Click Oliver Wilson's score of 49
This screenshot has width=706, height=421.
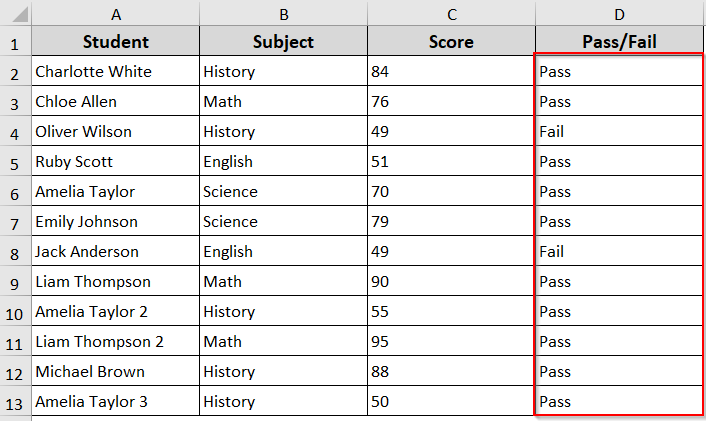tap(452, 132)
